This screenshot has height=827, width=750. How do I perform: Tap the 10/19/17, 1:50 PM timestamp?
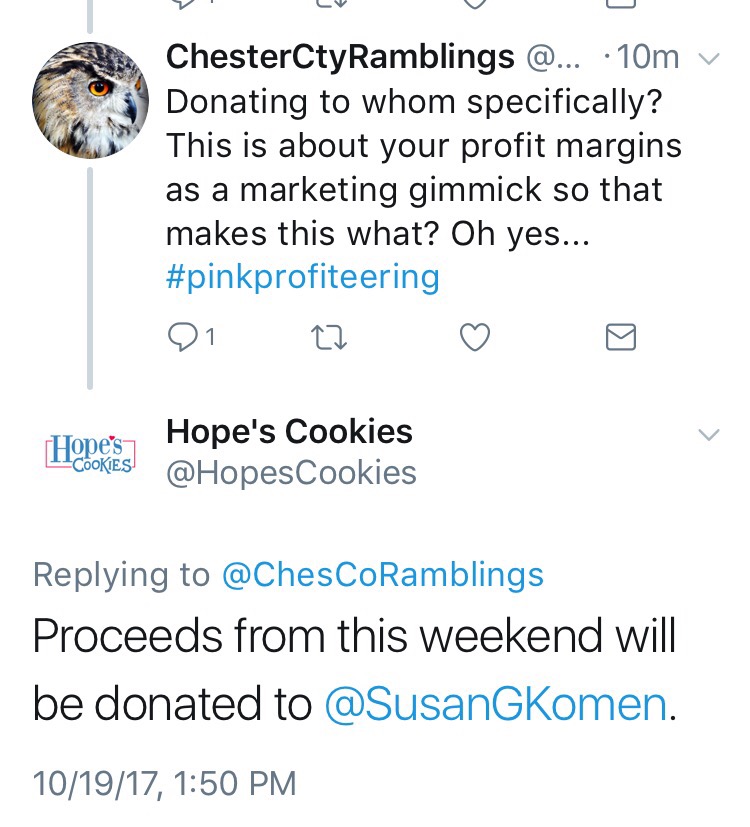165,782
